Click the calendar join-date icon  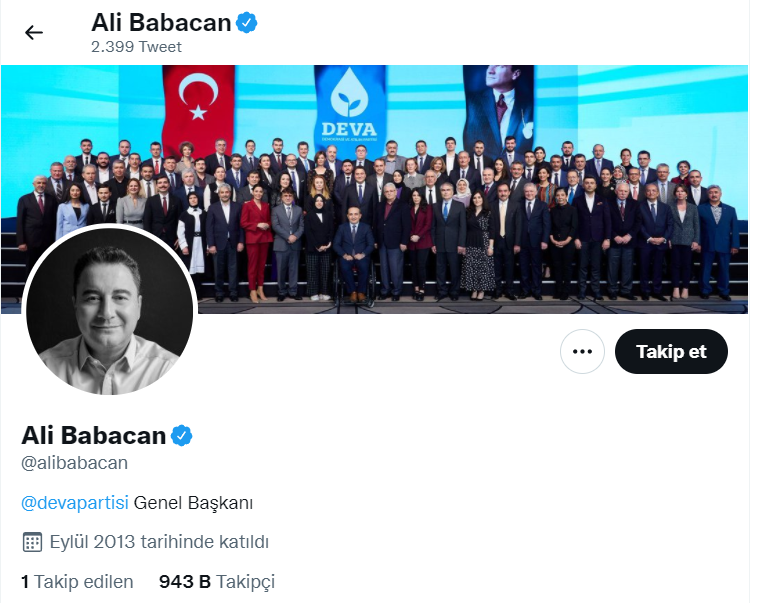(32, 542)
